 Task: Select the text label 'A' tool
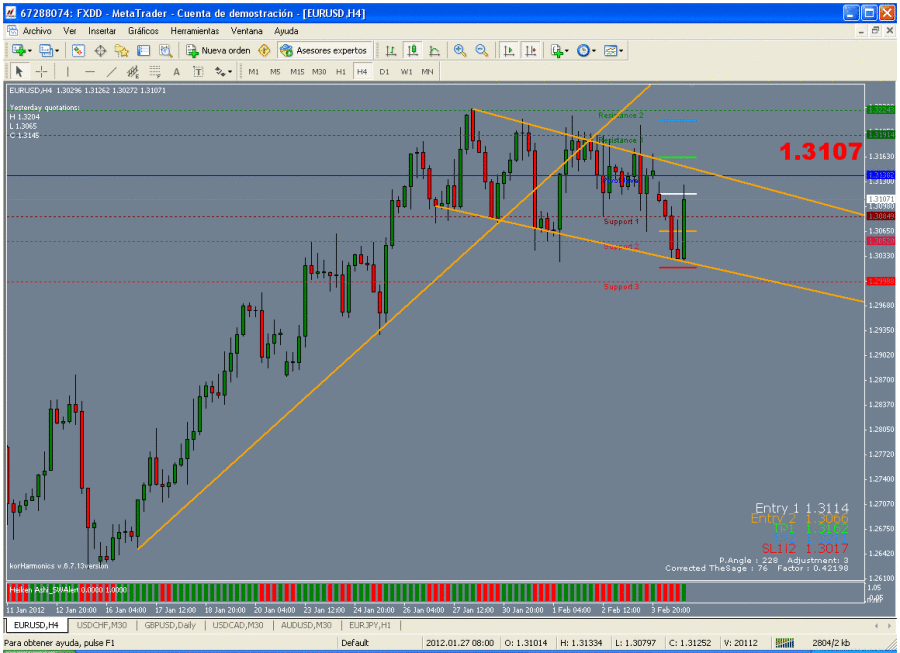[x=177, y=72]
